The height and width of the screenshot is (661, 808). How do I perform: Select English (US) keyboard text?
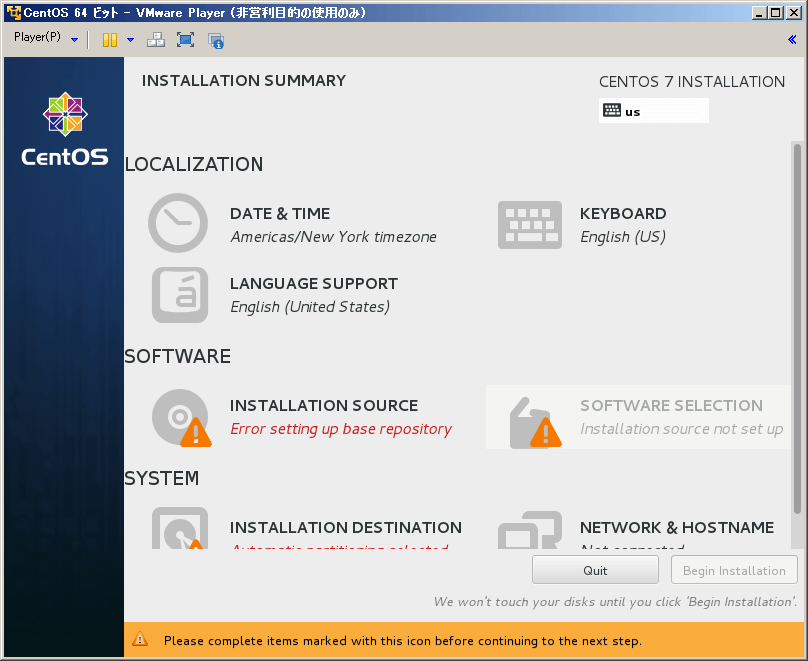pos(623,236)
